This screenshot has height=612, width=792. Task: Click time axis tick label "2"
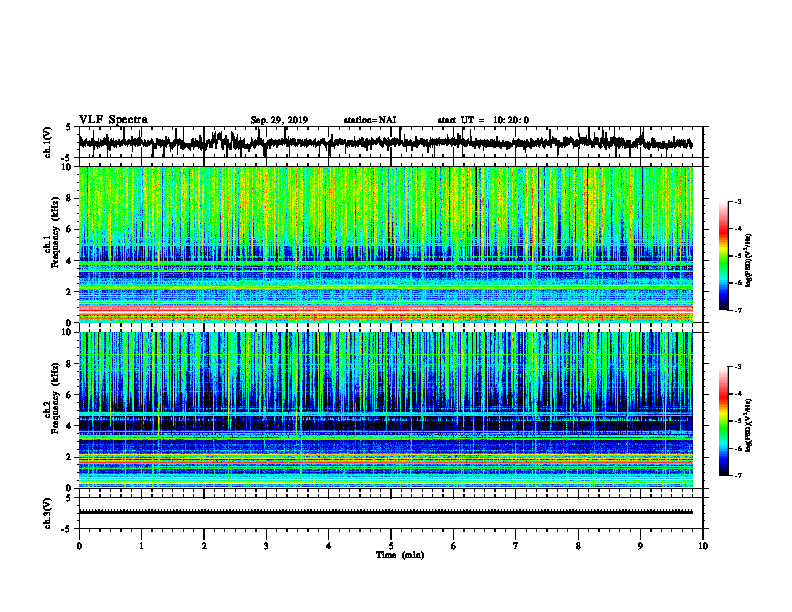204,546
